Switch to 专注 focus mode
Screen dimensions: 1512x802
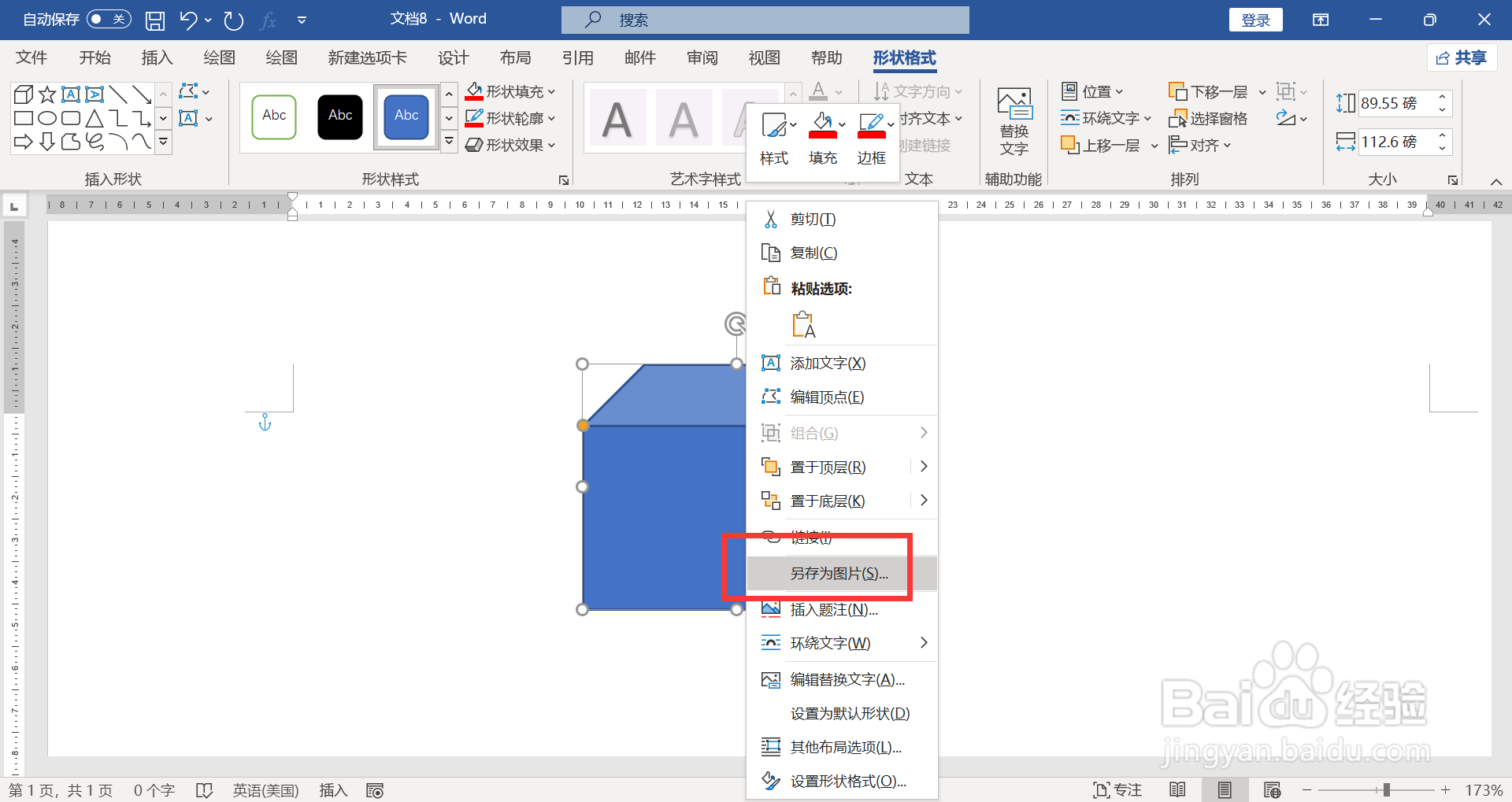(1117, 790)
